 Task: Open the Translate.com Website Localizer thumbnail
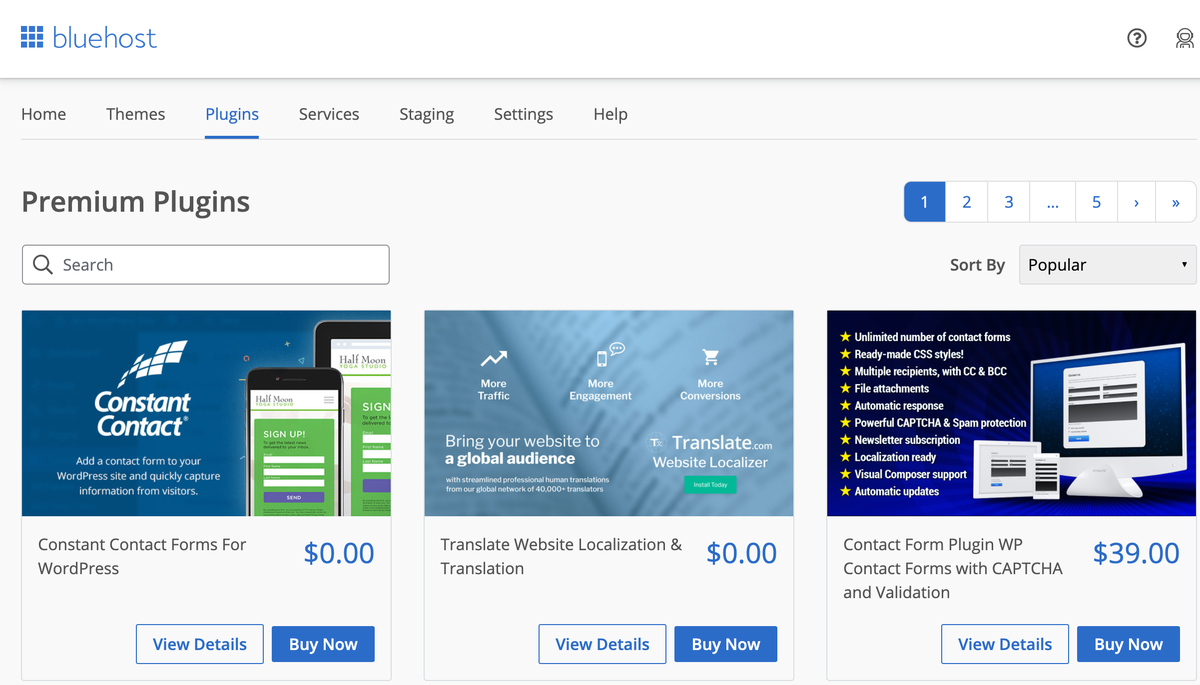pos(609,413)
